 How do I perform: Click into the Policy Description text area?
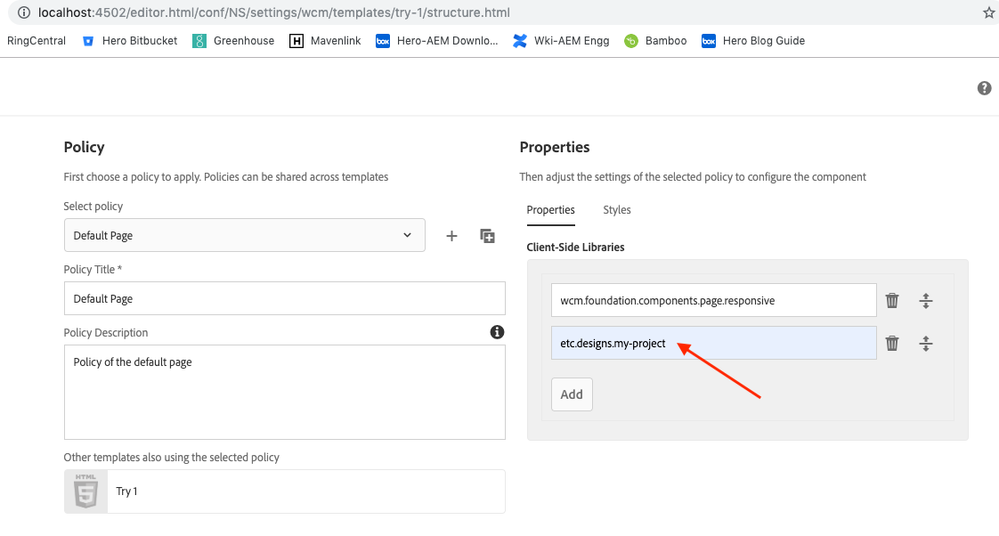point(285,392)
